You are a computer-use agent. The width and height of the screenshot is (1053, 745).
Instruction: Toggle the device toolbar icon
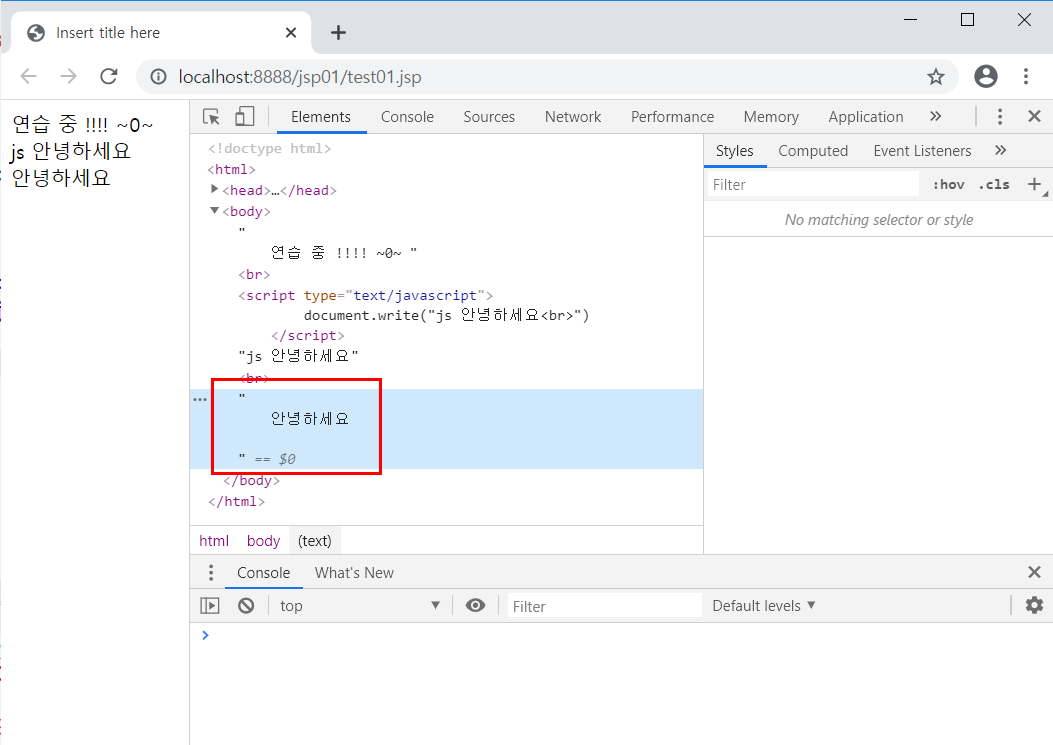244,116
